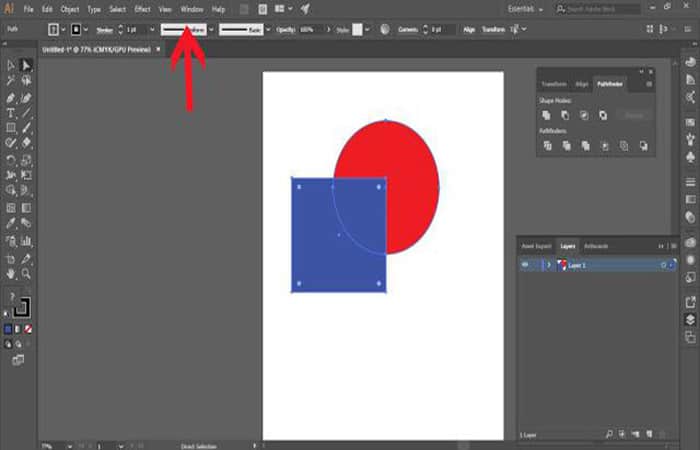Click the Outline pathfinder icon
This screenshot has height=450, width=700.
coord(624,146)
